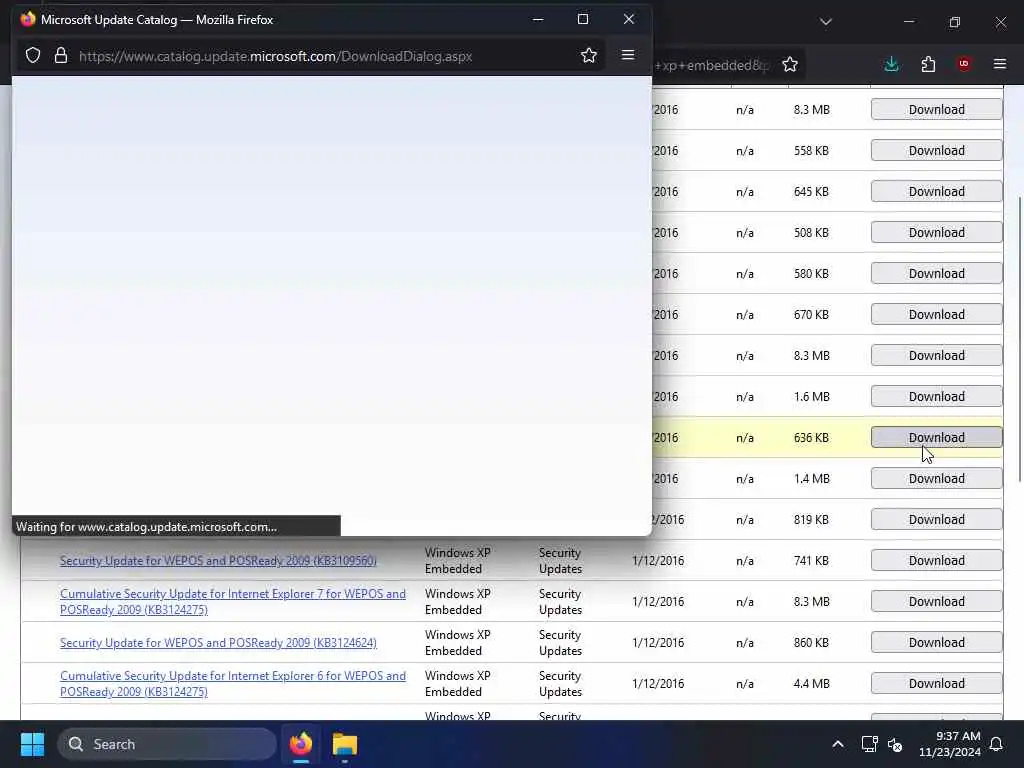Screen dimensions: 1024x768
Task: Open network status tray icon
Action: [869, 744]
